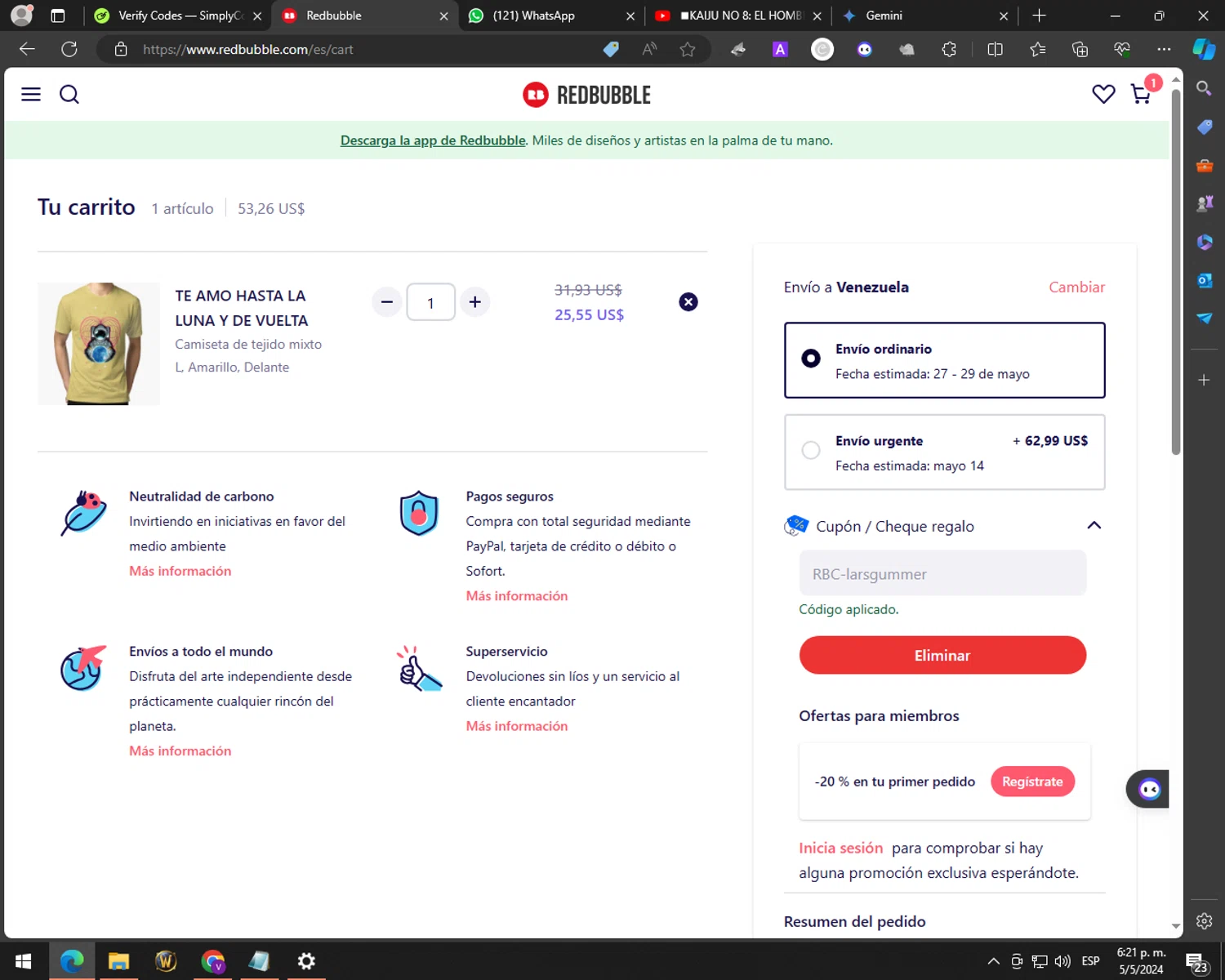Switch to the Verify Codes — SimplyCodes tab
1225x980 pixels.
[178, 16]
